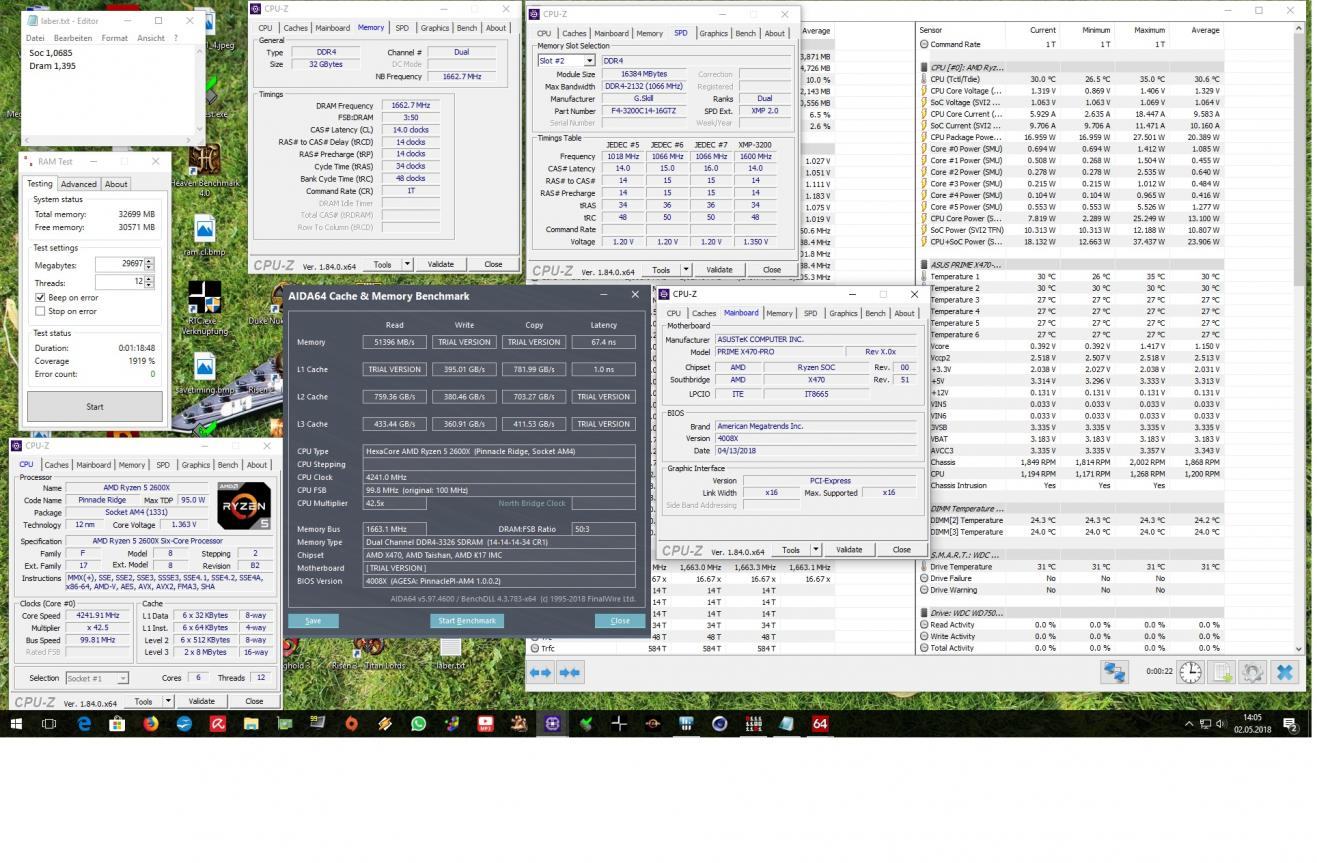This screenshot has height=863, width=1317.
Task: Open Tools dropdown arrow in CPU-Z SPD window
Action: [x=686, y=269]
